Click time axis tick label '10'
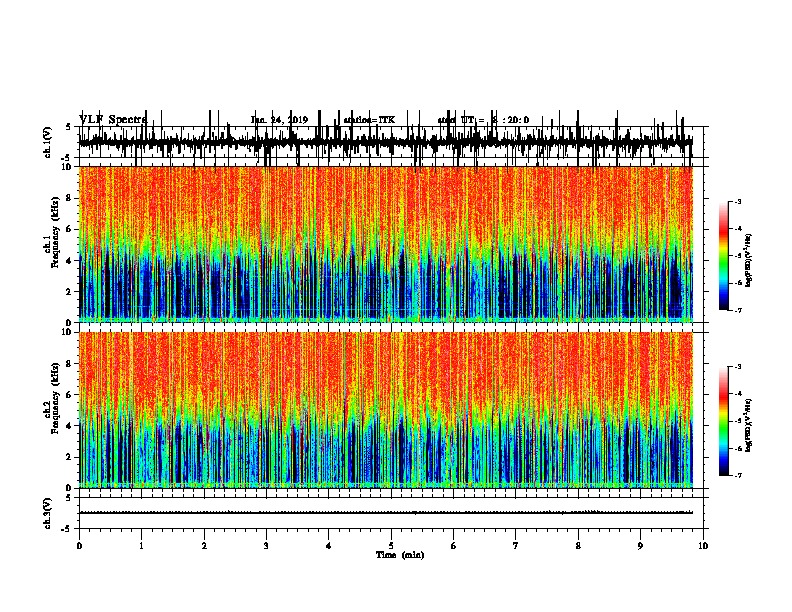Image resolution: width=792 pixels, height=612 pixels. tap(703, 546)
